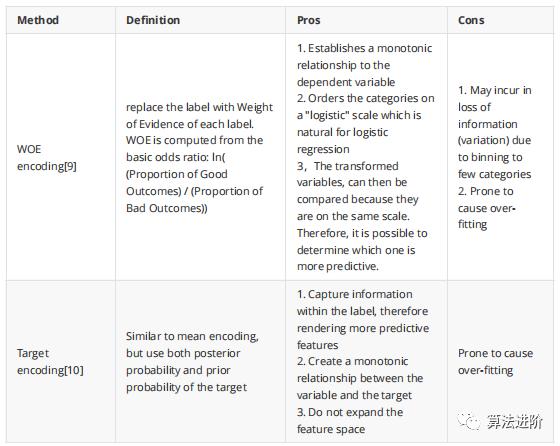The width and height of the screenshot is (560, 446).
Task: Open the WOE encoding[9] reference
Action: click(x=47, y=157)
